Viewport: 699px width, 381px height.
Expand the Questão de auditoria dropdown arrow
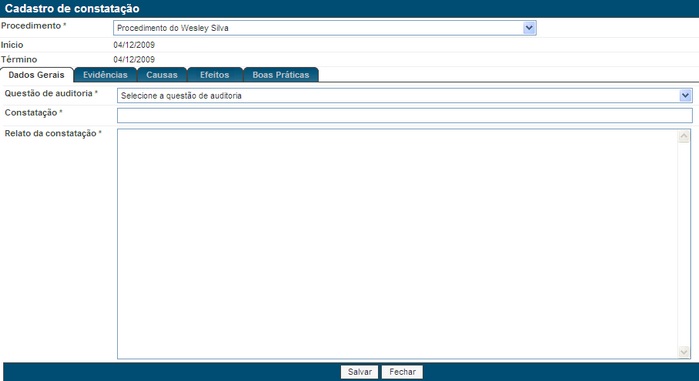685,95
